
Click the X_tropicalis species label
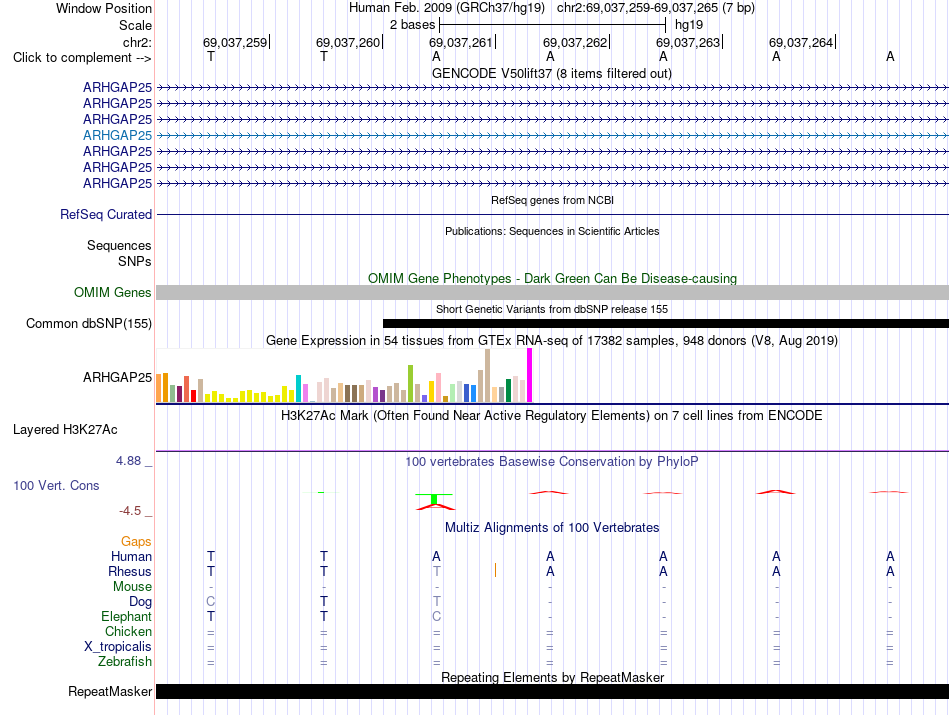(118, 647)
